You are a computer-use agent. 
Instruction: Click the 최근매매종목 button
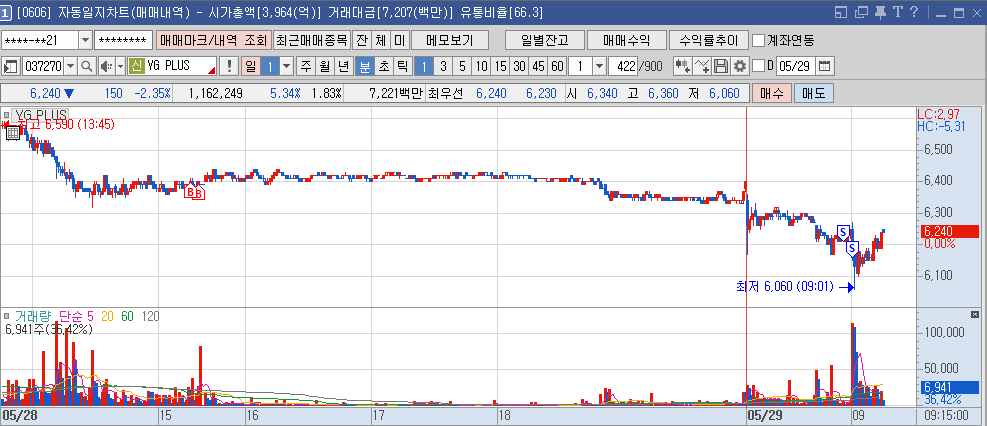point(312,40)
